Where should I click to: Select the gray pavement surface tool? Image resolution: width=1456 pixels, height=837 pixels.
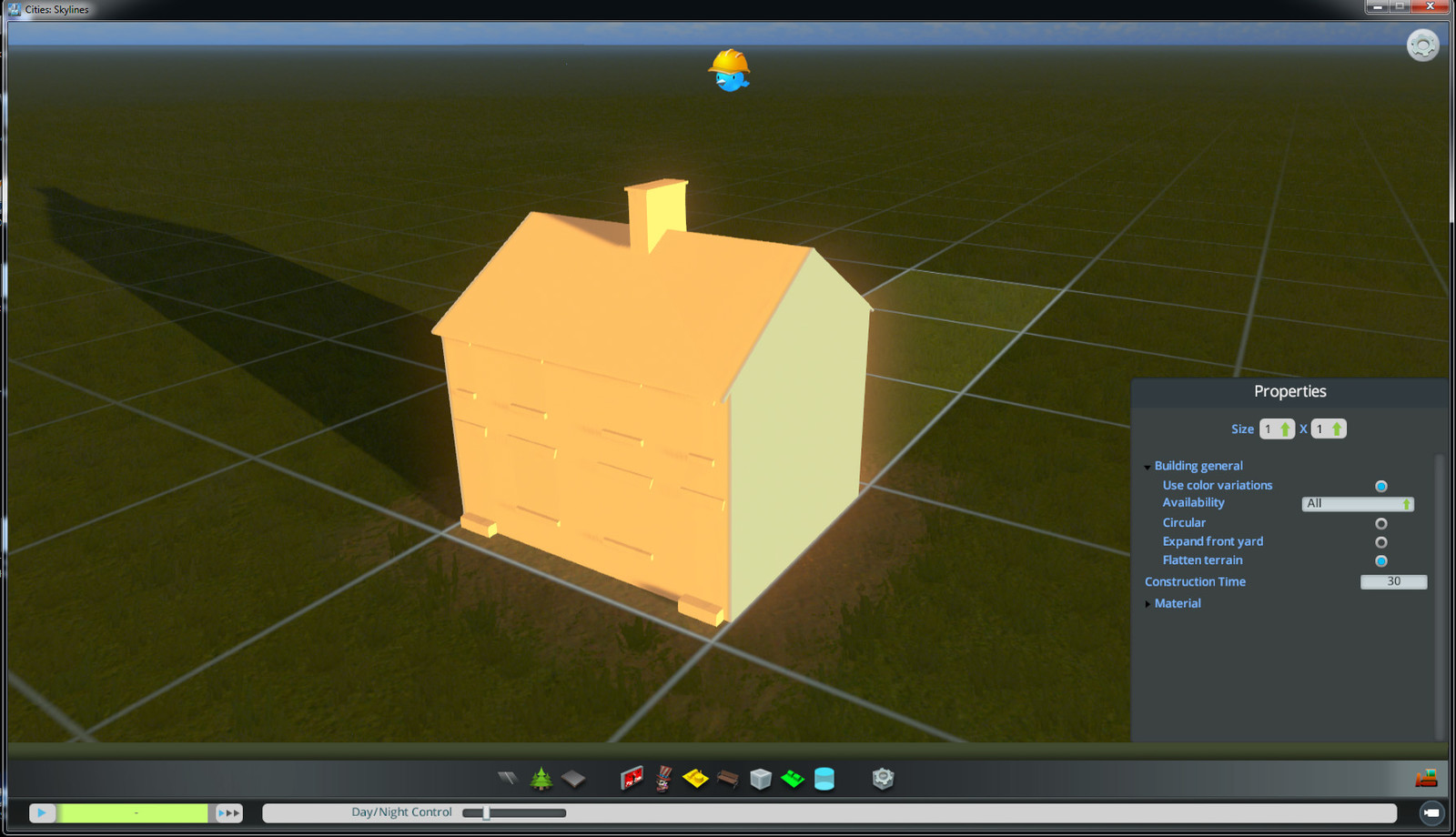coord(573,779)
